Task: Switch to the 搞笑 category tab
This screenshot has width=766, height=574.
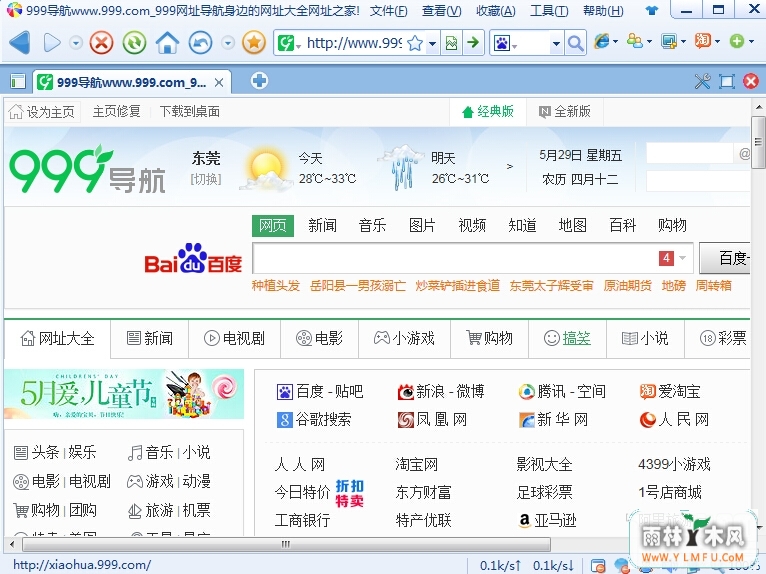Action: [x=567, y=338]
